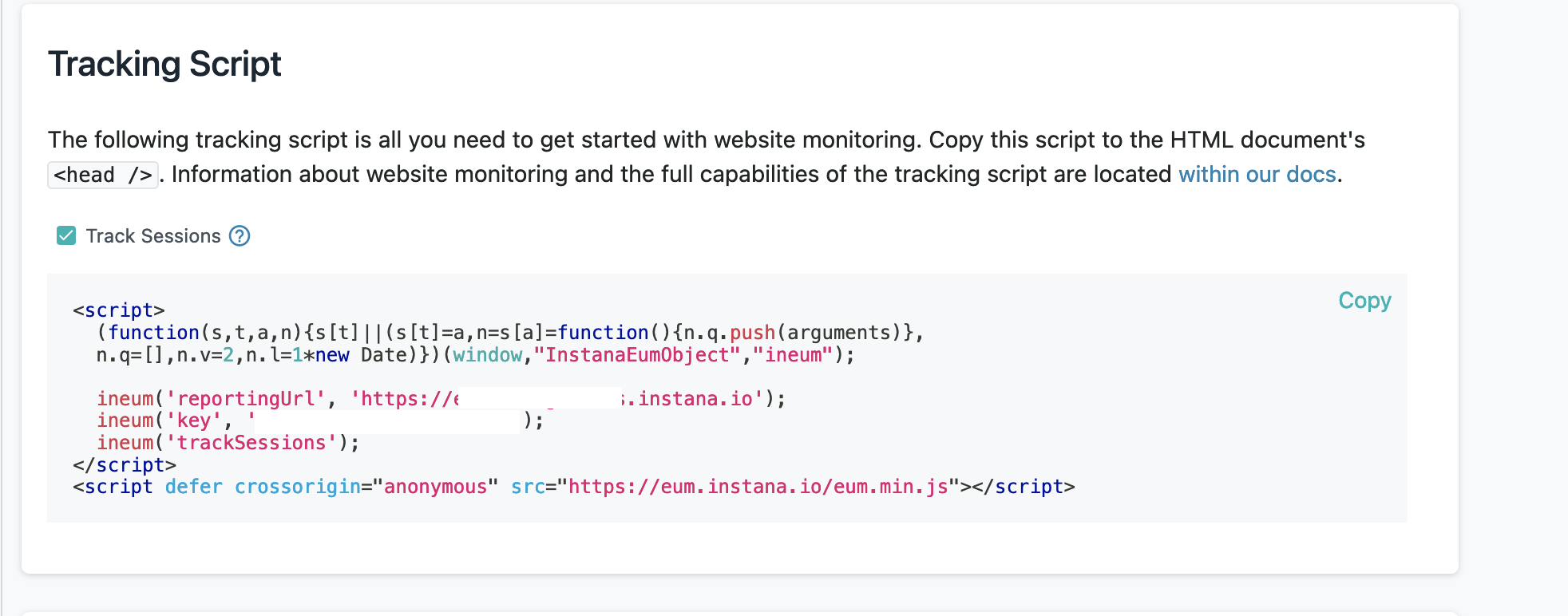Click the <head /> inline code tag
This screenshot has height=616, width=1568.
point(103,175)
